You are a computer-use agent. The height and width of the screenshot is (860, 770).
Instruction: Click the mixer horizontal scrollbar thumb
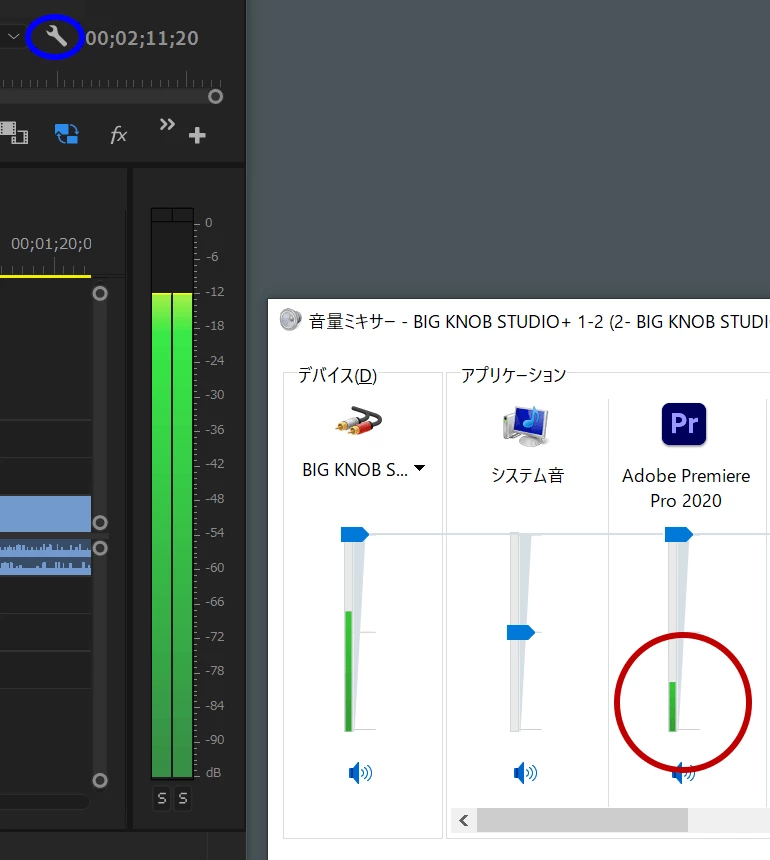[582, 821]
